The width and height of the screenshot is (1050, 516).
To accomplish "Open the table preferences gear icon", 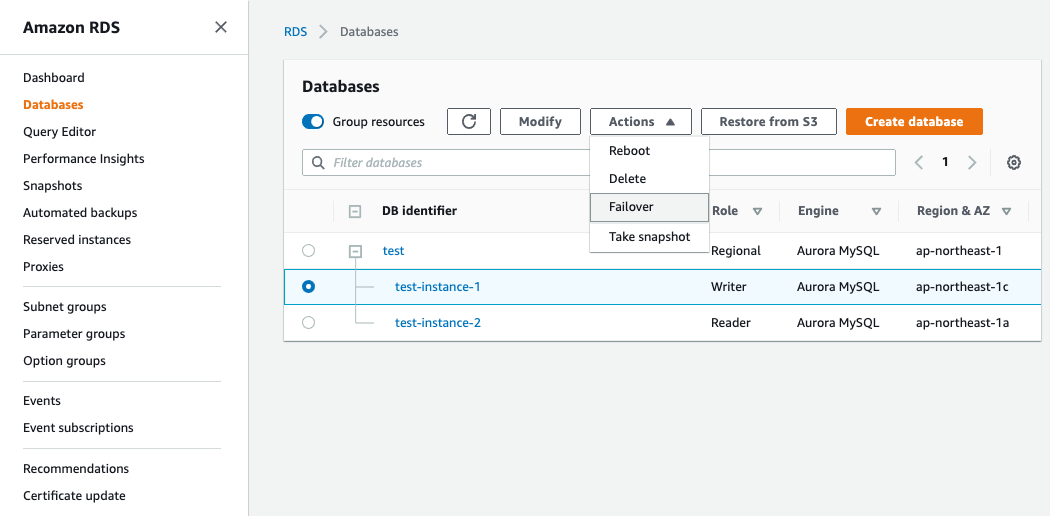I will point(1014,163).
